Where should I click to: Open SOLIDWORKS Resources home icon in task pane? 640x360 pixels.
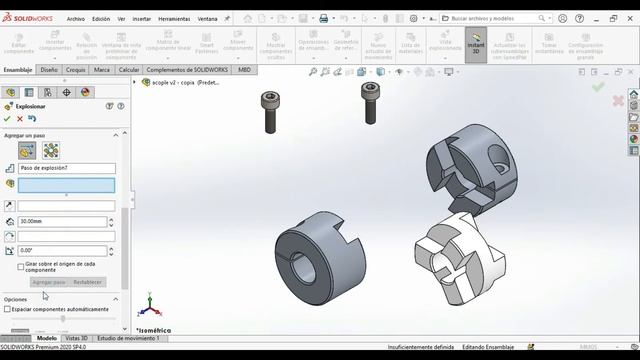pyautogui.click(x=633, y=94)
